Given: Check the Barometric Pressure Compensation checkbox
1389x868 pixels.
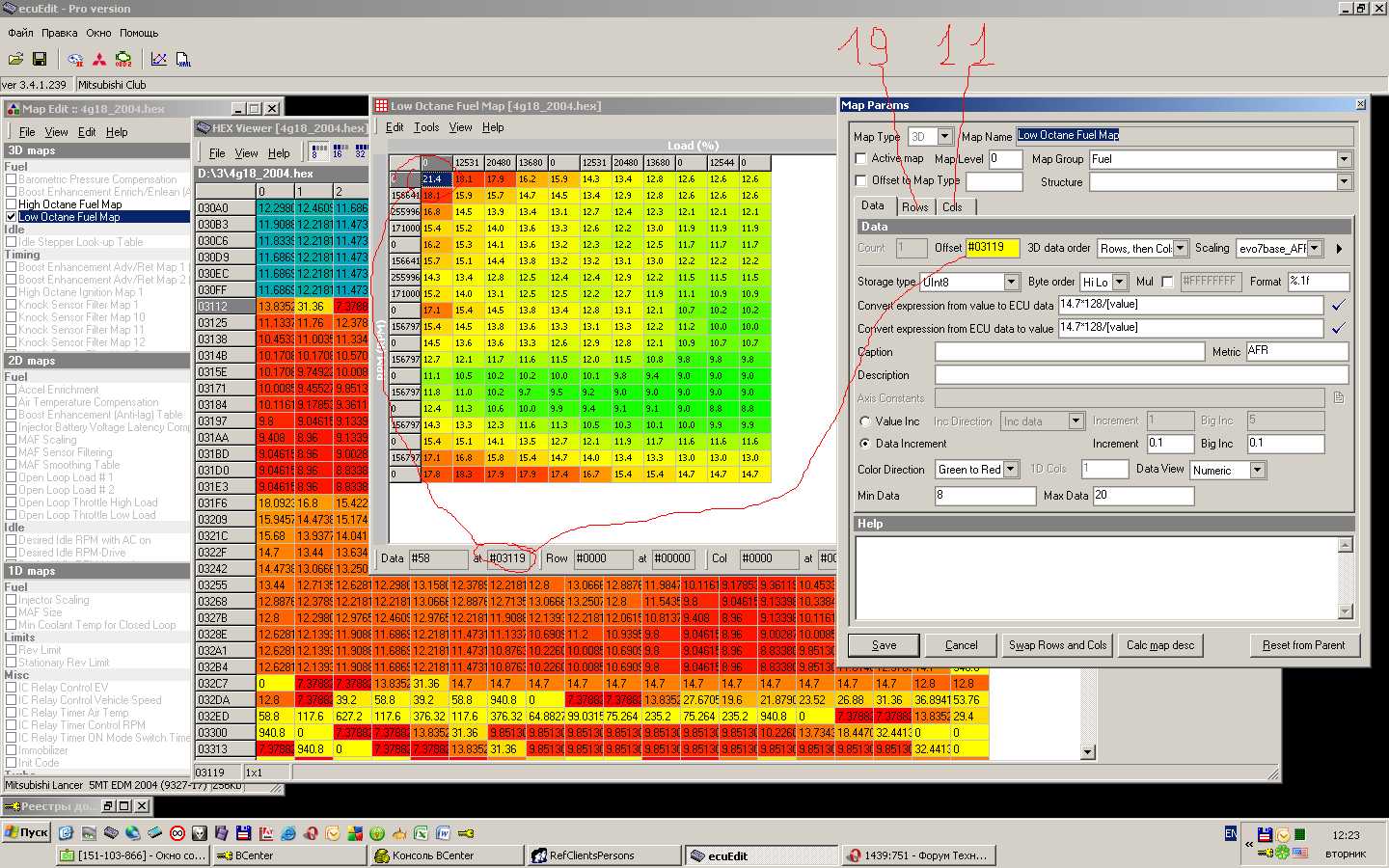Looking at the screenshot, I should [x=11, y=179].
